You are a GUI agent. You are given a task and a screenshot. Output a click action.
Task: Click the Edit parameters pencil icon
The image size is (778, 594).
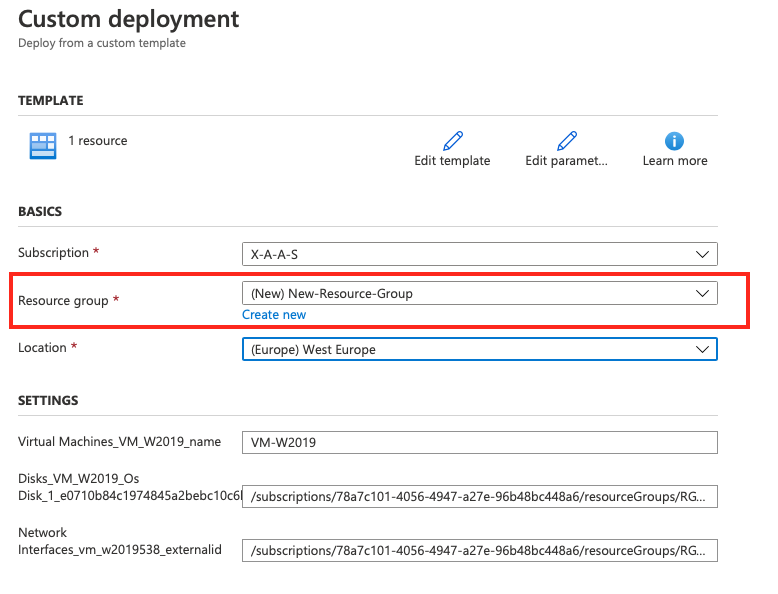click(x=567, y=140)
